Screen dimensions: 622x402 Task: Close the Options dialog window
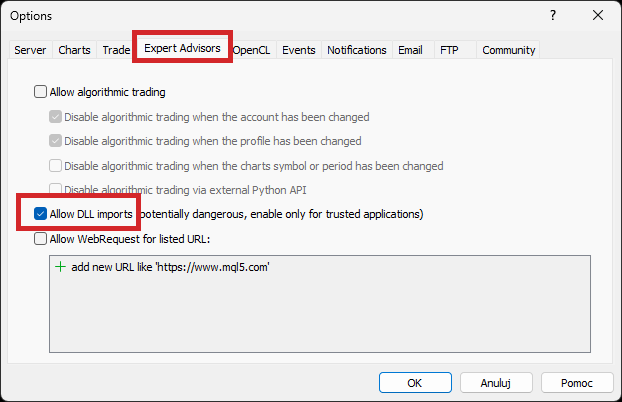(x=598, y=15)
